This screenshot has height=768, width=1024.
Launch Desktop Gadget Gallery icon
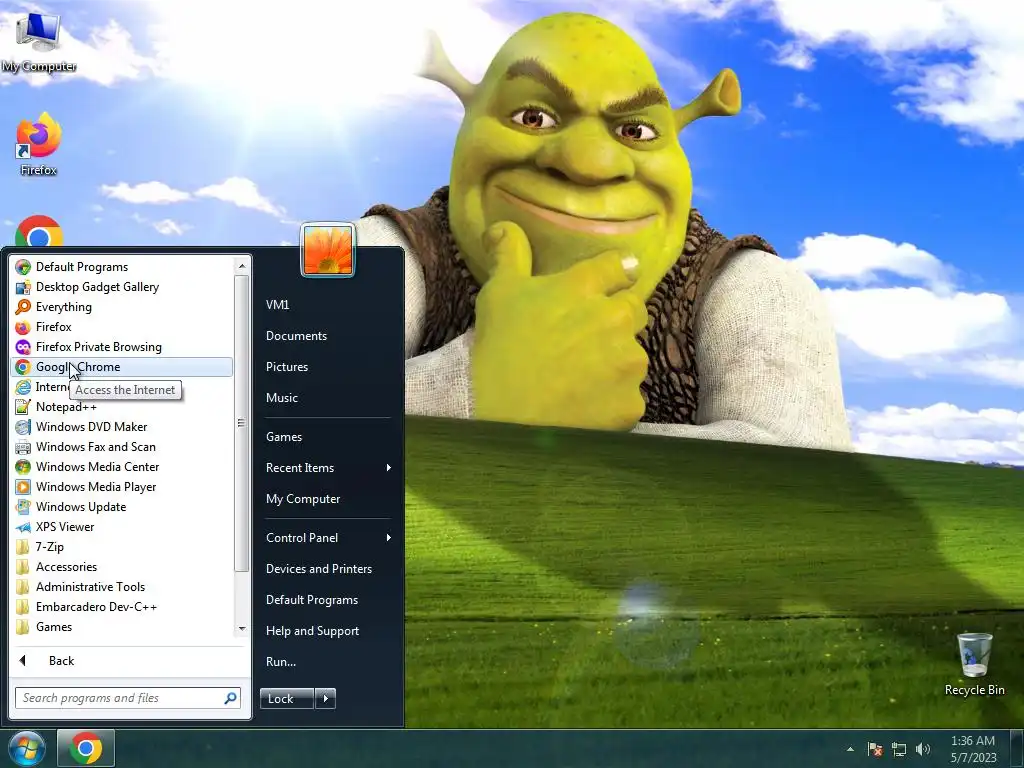23,287
